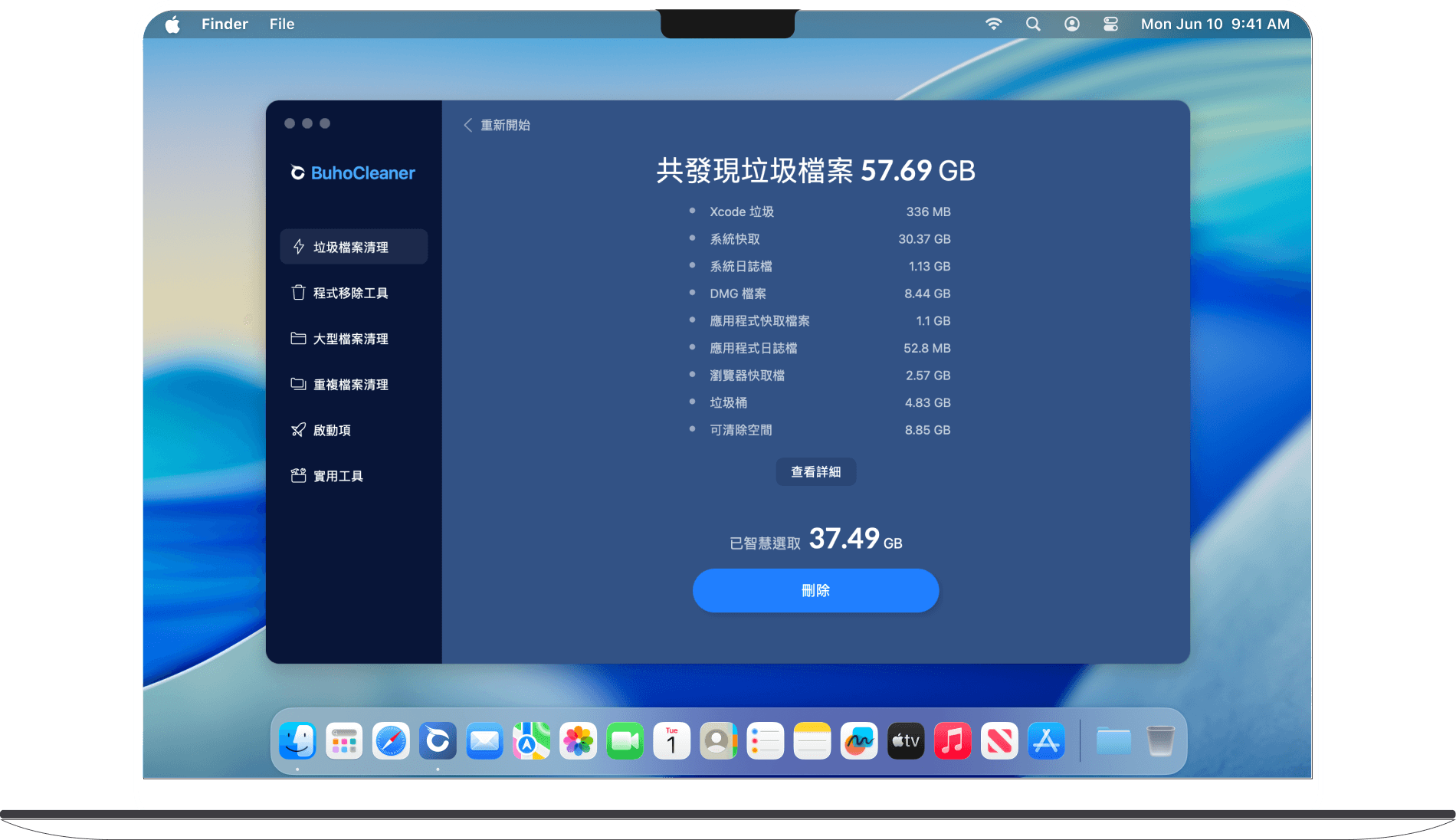Select the DMG 檔案 result row
This screenshot has width=1456, height=840.
[819, 294]
